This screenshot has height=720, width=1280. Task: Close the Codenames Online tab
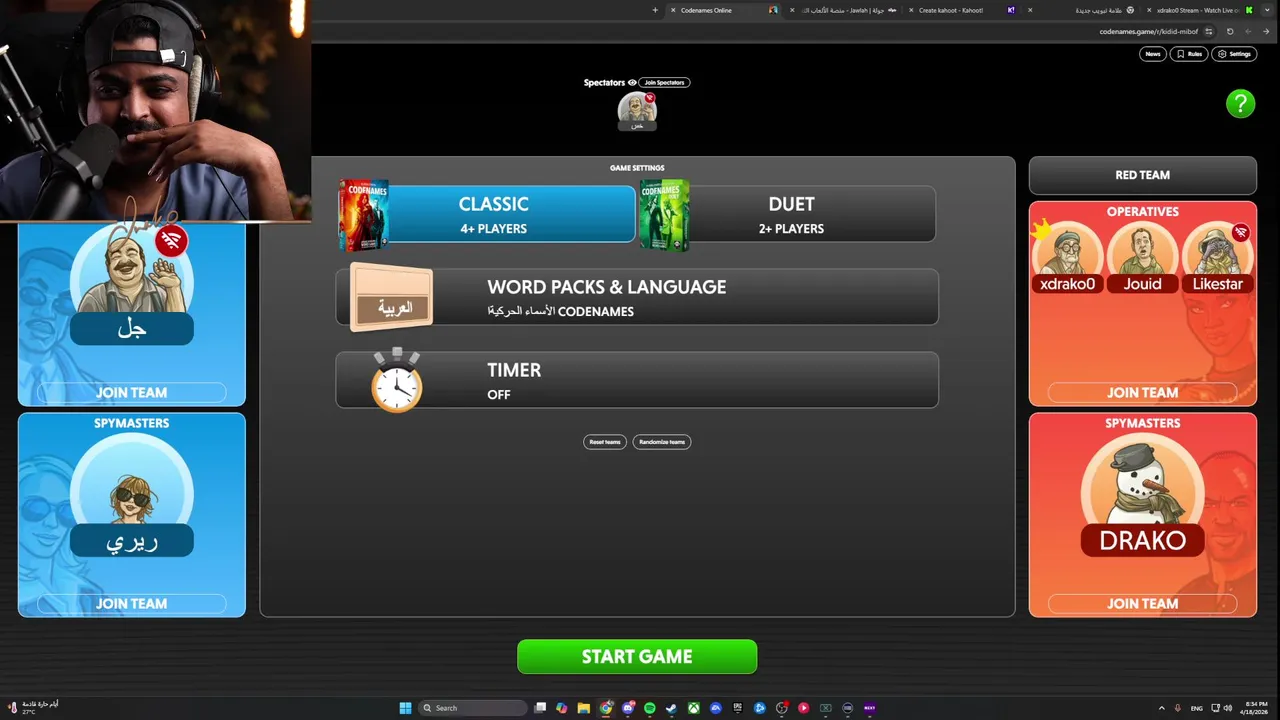[673, 10]
